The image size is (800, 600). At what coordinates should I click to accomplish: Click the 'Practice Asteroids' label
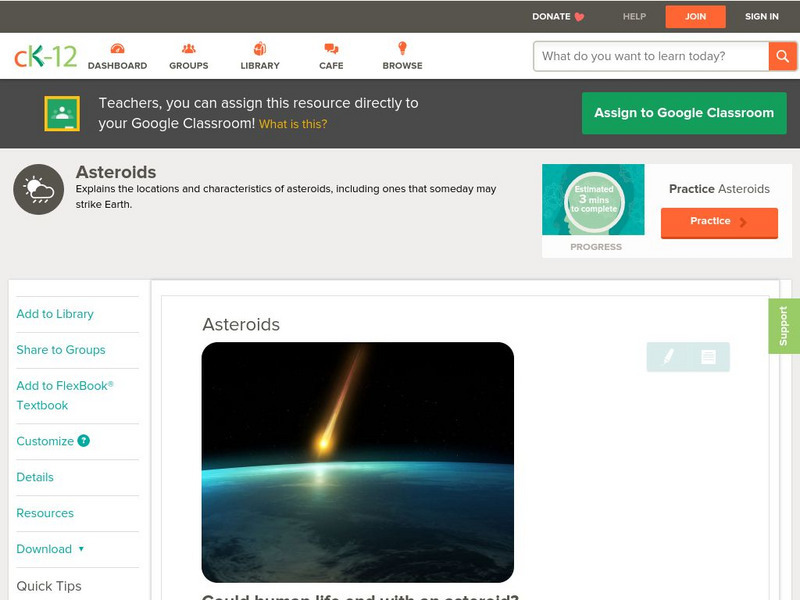[719, 189]
